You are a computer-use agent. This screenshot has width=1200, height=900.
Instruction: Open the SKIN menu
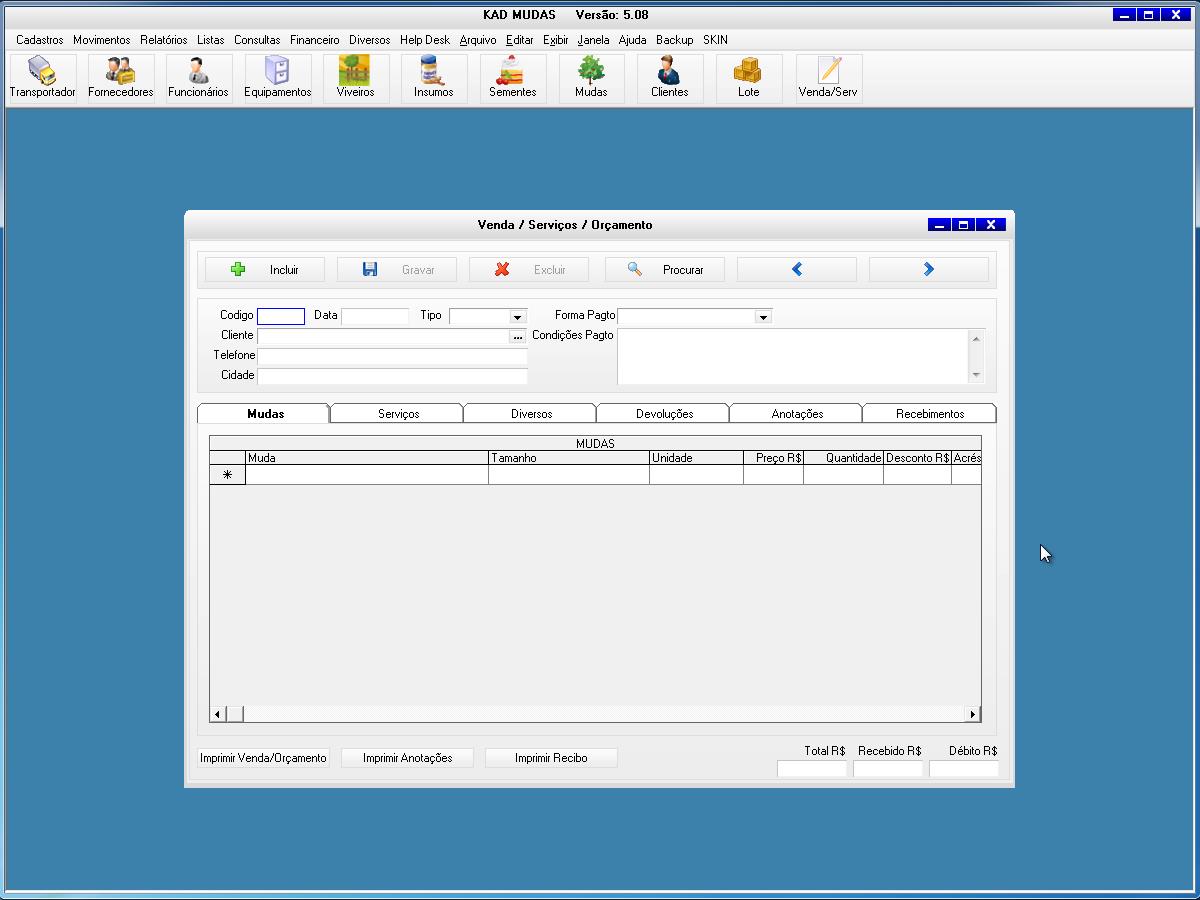[715, 40]
